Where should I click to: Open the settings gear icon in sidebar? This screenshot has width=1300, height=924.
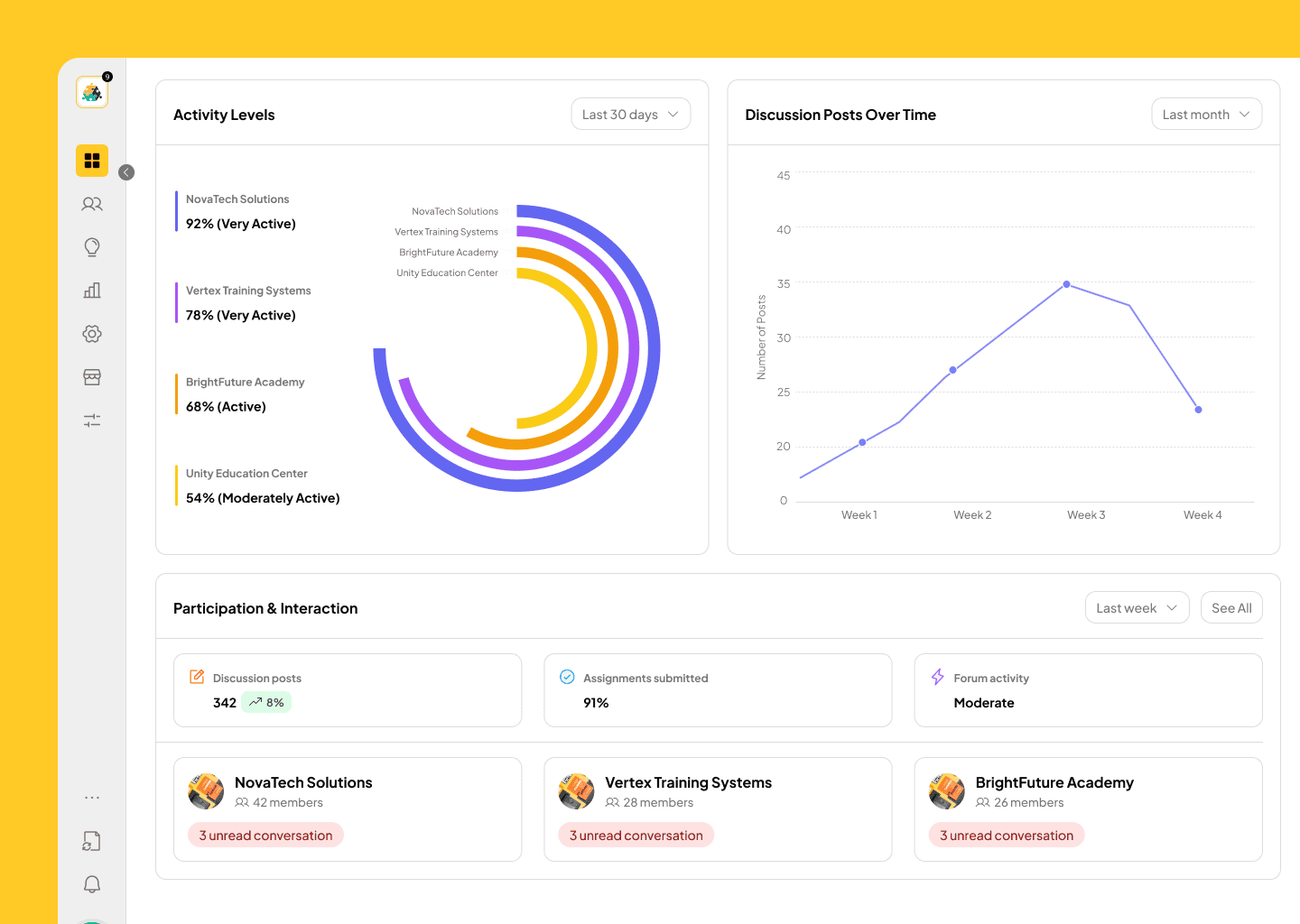[92, 334]
